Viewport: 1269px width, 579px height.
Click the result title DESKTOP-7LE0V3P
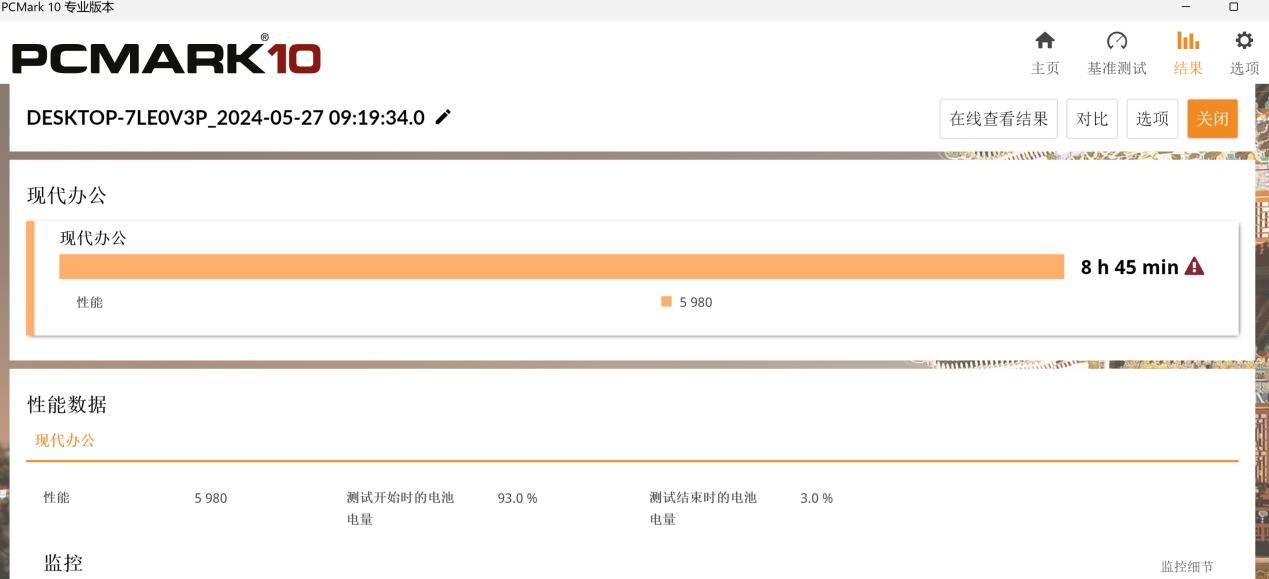[x=225, y=117]
